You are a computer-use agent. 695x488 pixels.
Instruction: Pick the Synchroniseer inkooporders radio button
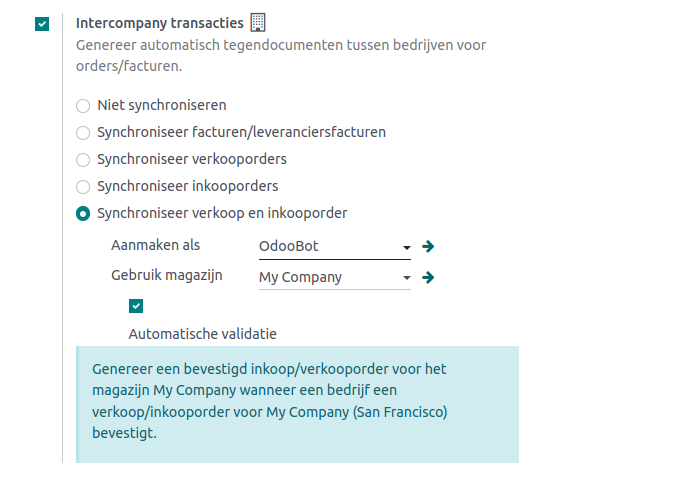(x=83, y=186)
